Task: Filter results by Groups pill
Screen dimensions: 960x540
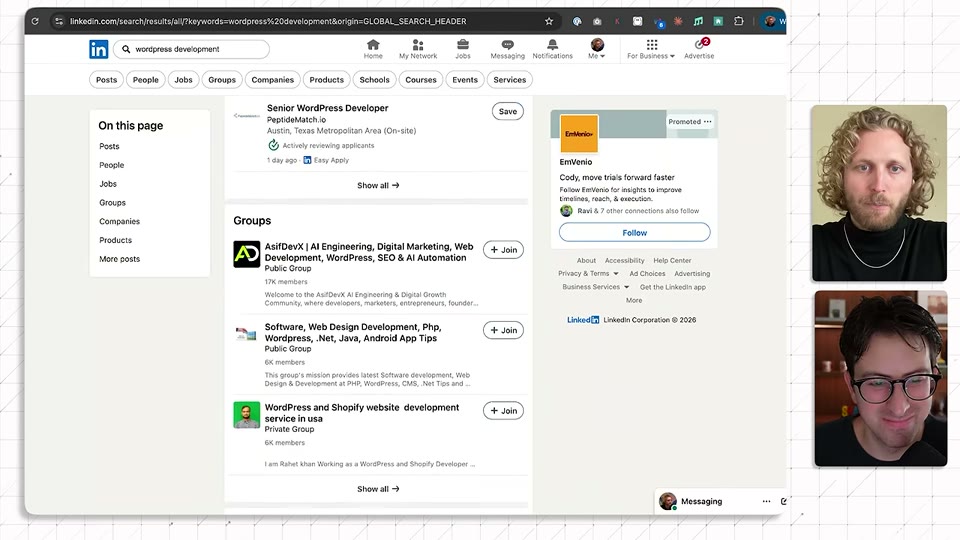Action: tap(222, 80)
